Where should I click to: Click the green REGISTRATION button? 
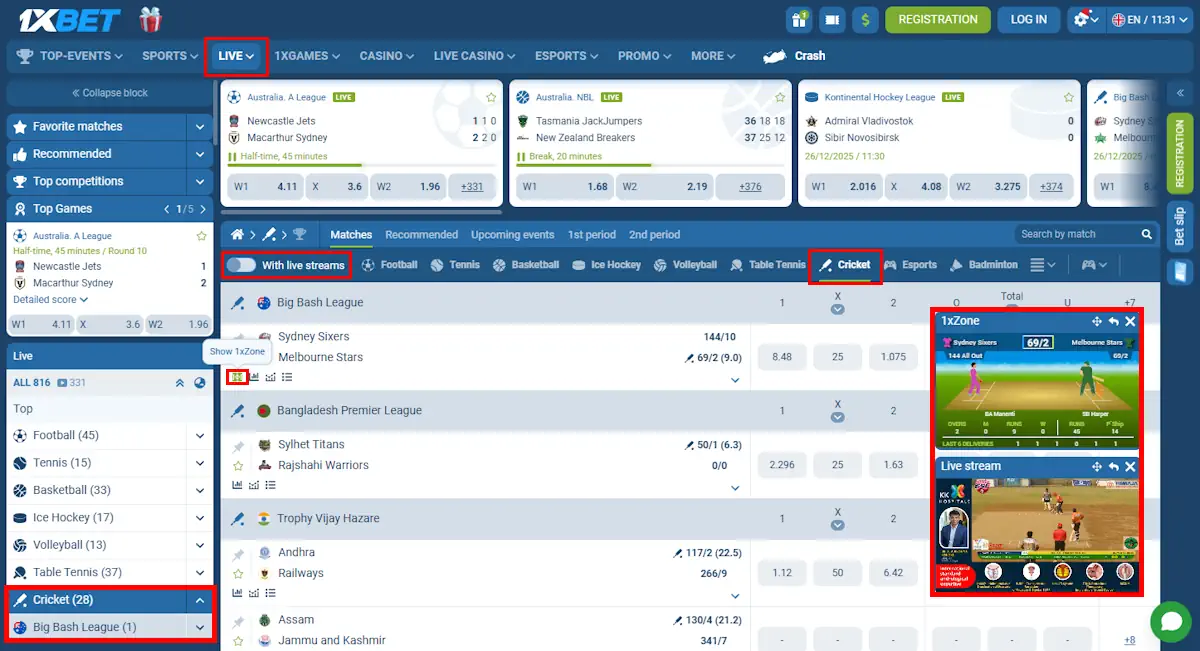(937, 19)
